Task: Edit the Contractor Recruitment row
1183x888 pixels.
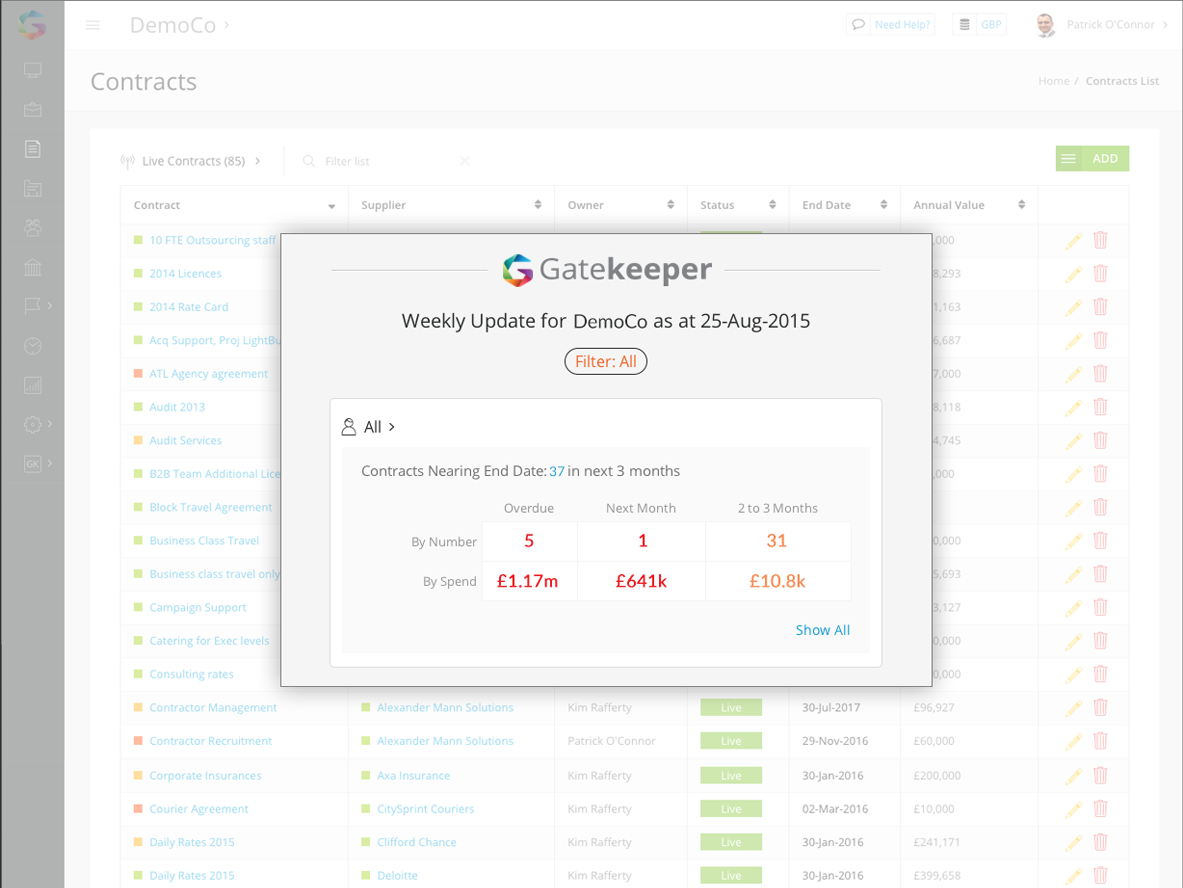Action: [1074, 742]
